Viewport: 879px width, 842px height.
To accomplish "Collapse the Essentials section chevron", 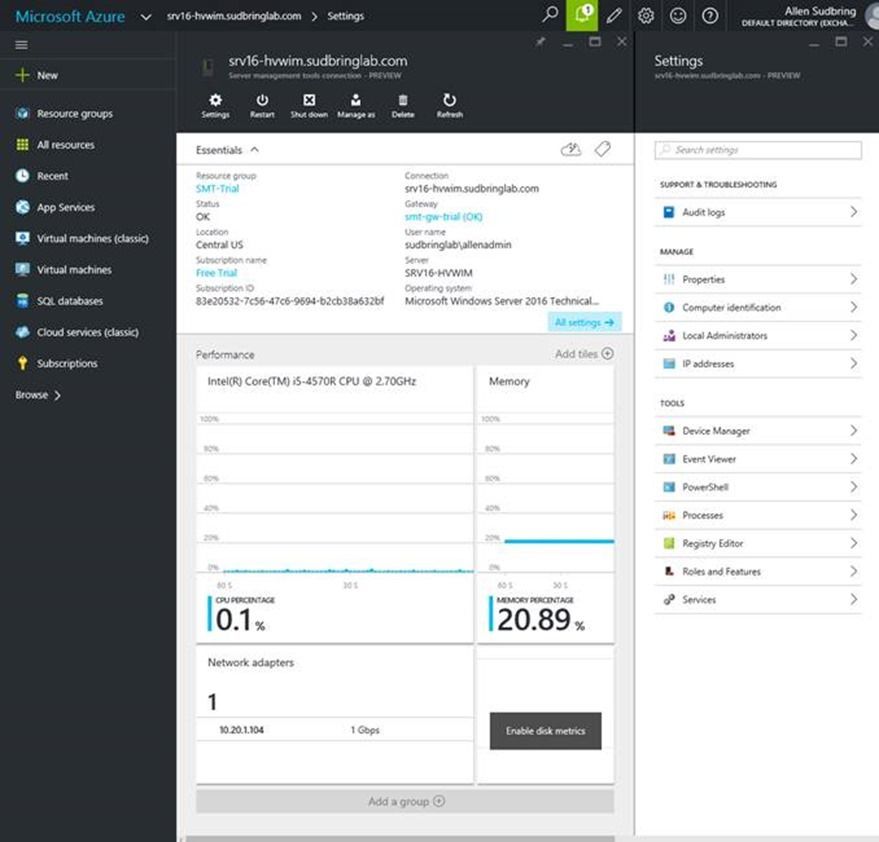I will (x=255, y=149).
